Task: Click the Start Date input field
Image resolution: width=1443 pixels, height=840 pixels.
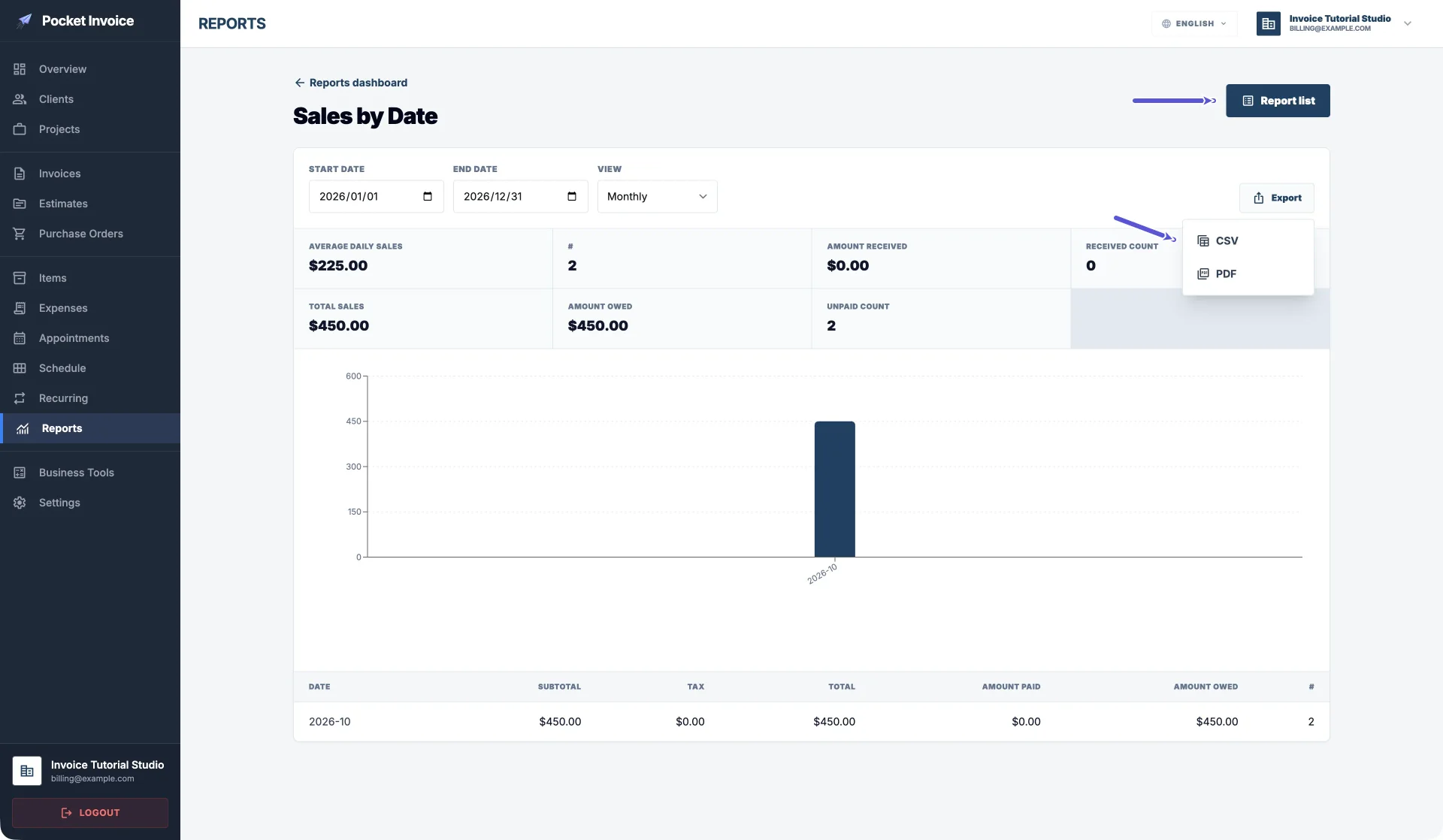Action: (x=376, y=197)
